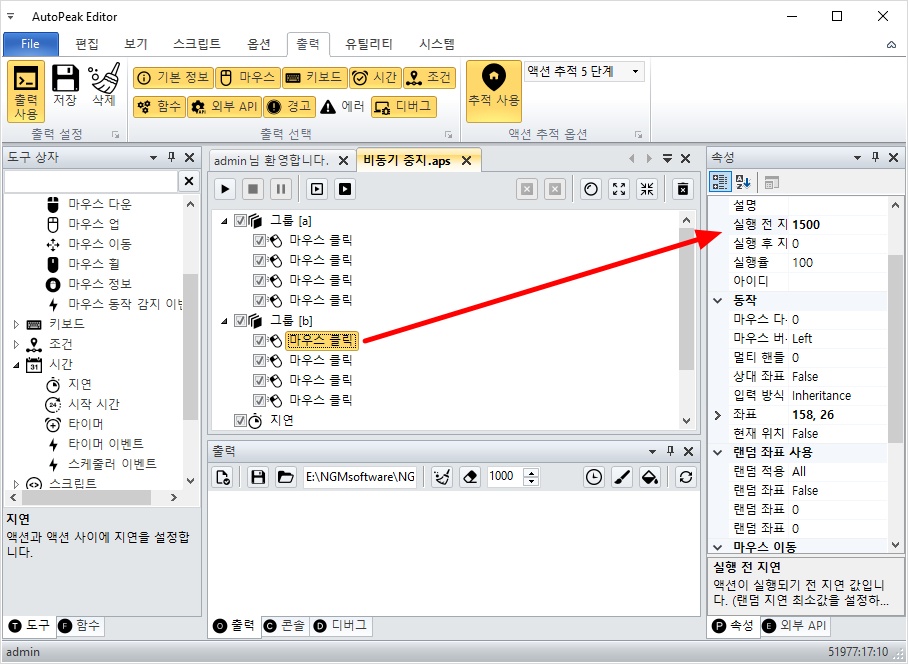Collapse the 동작 property section
The height and width of the screenshot is (664, 908).
[718, 300]
